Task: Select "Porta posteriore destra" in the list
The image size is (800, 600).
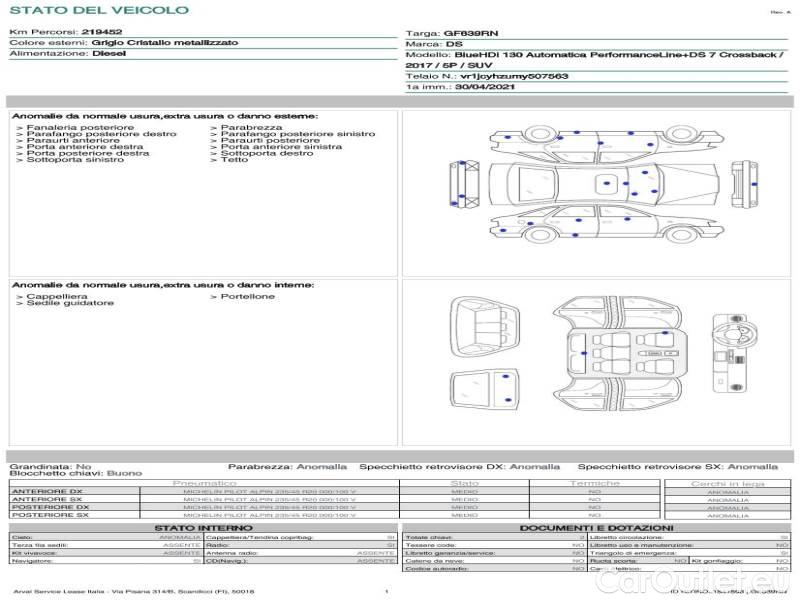Action: [x=88, y=153]
